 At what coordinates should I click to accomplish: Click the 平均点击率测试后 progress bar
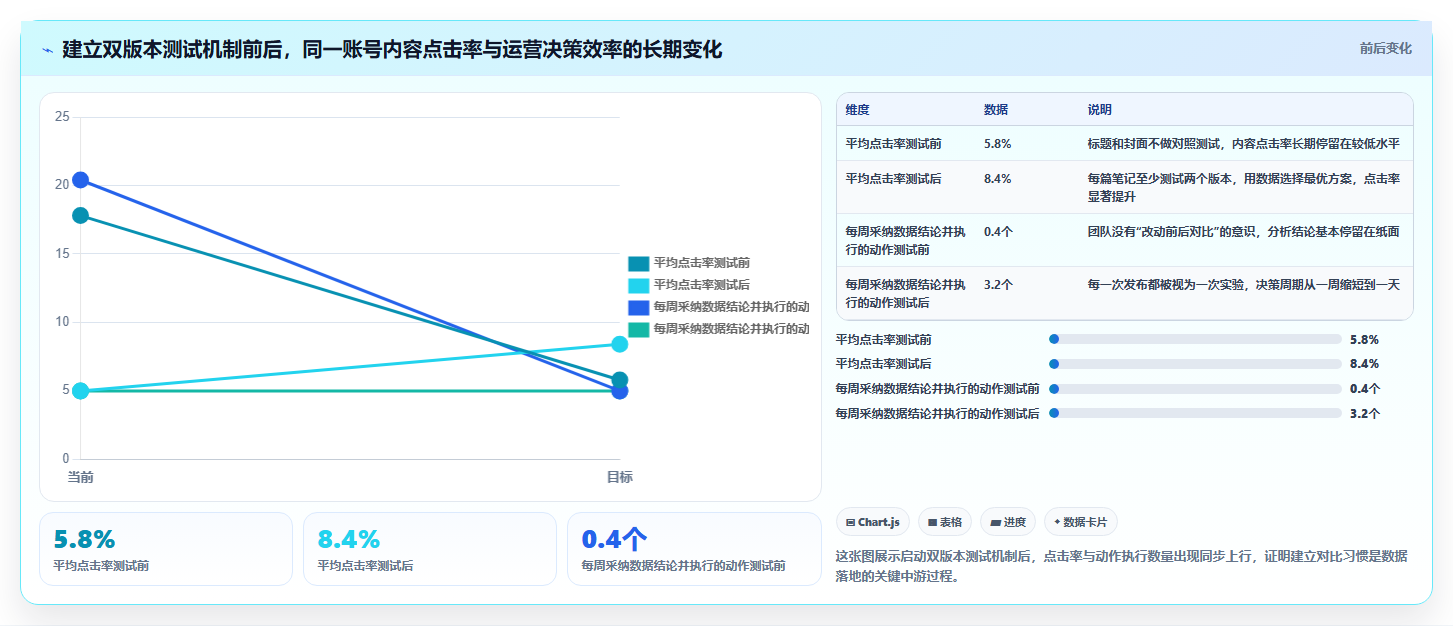click(x=1195, y=364)
